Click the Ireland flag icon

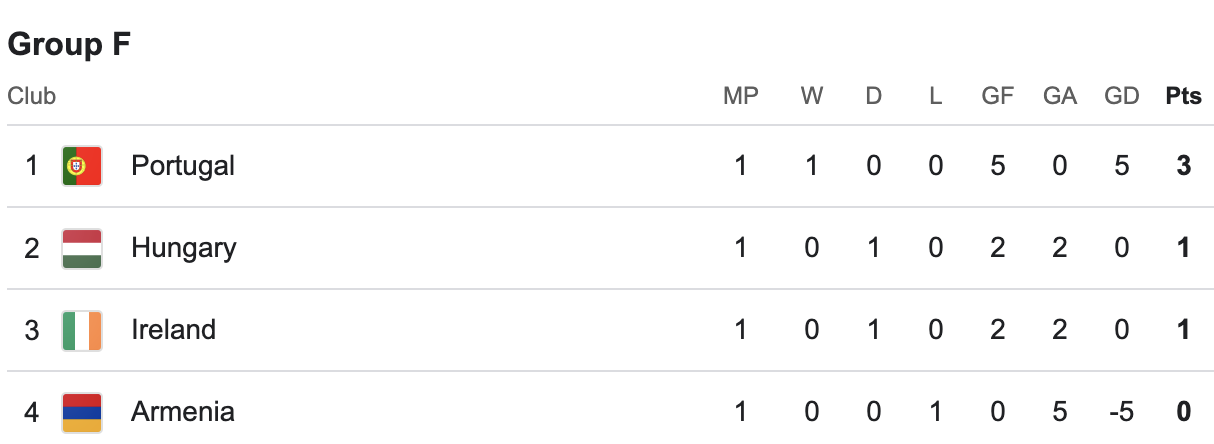(82, 330)
